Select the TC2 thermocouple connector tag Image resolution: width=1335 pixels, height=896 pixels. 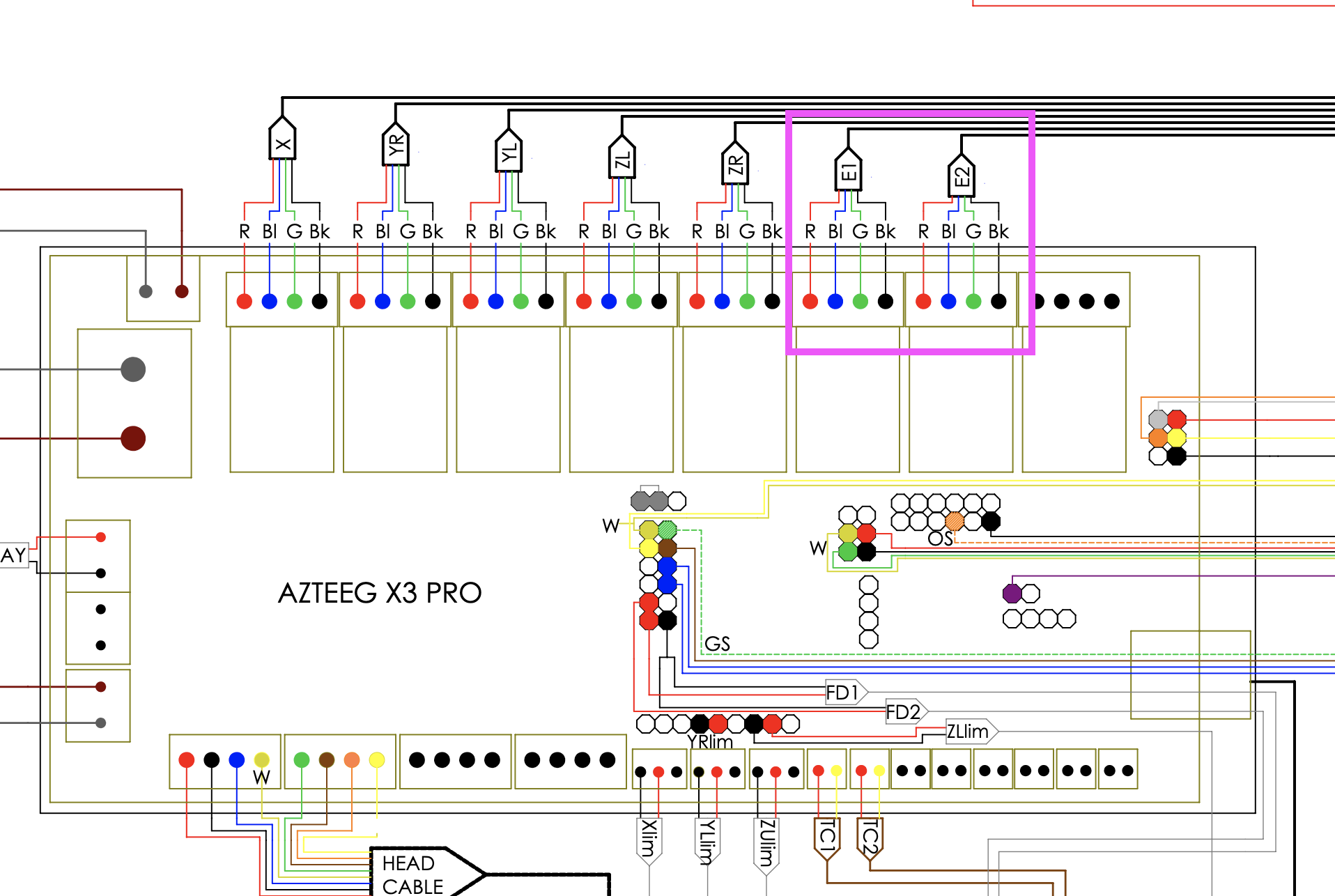[x=870, y=839]
